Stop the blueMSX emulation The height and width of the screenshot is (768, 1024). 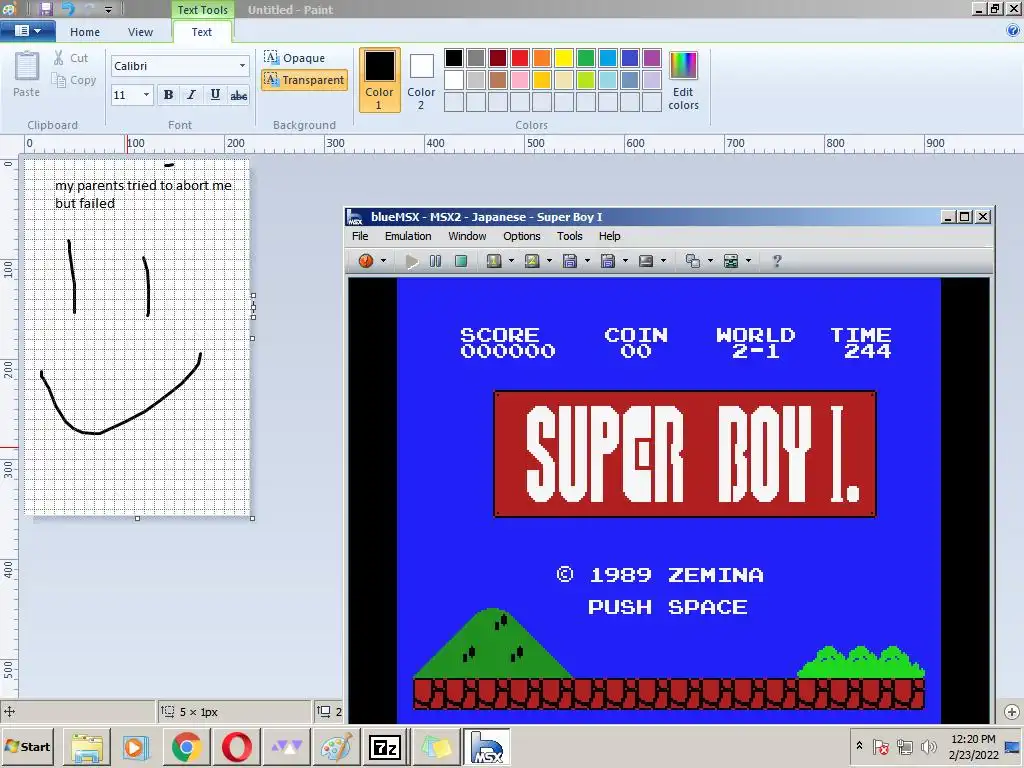[461, 261]
